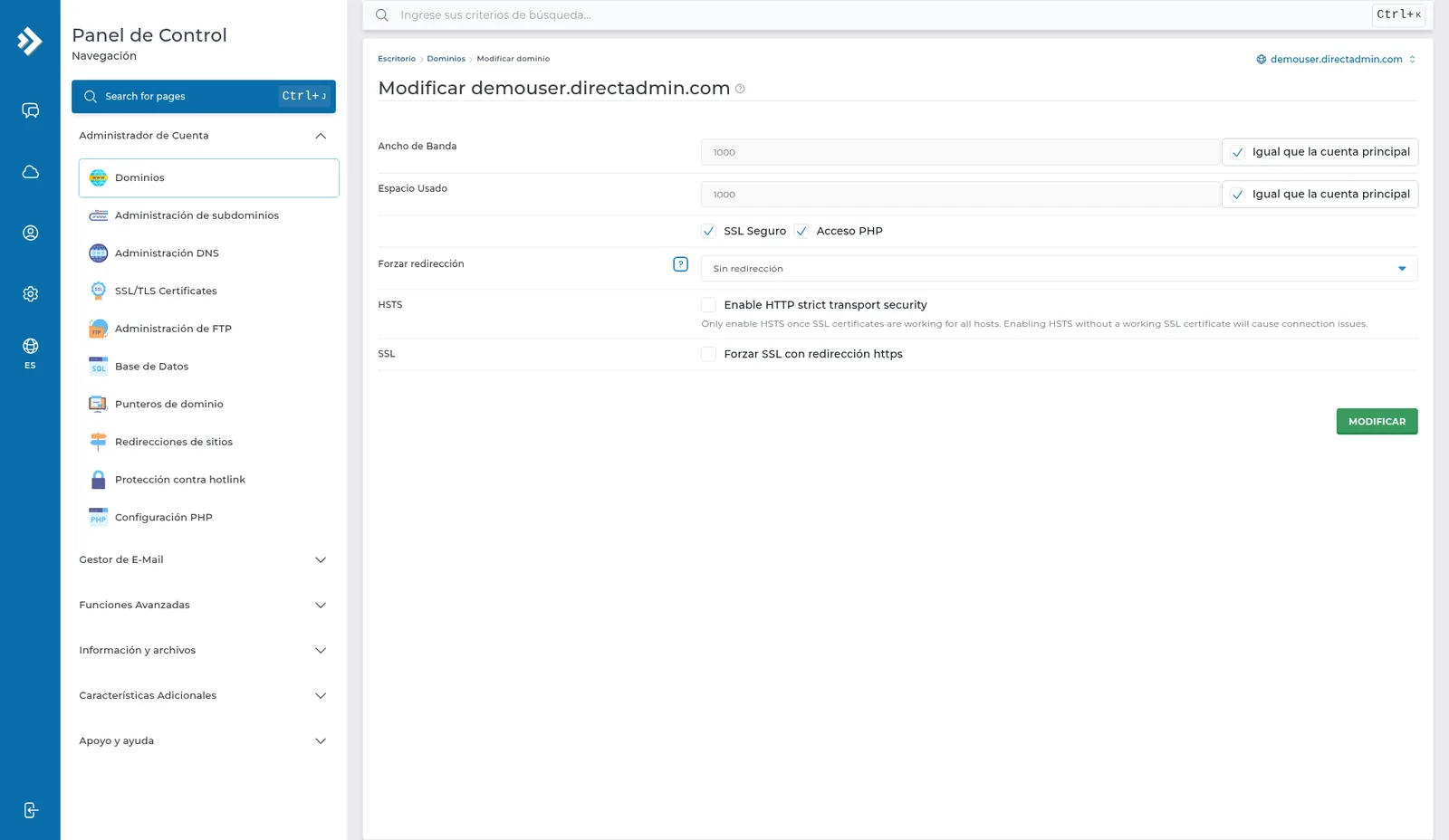Screen dimensions: 1449x840
Task: Open Dominios menu item
Action: [x=209, y=178]
